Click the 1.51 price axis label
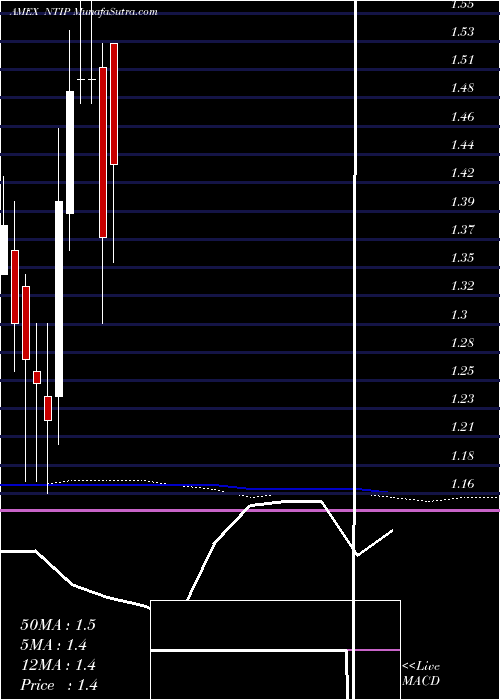The width and height of the screenshot is (500, 700). 462,60
